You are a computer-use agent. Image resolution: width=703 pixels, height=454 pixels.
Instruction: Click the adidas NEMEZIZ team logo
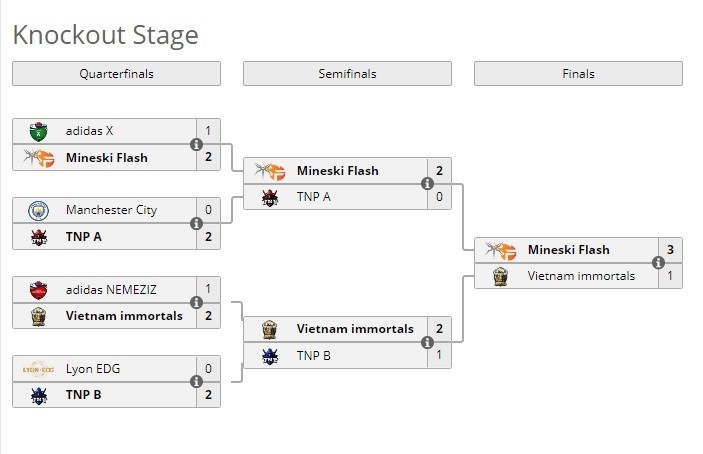[x=39, y=289]
